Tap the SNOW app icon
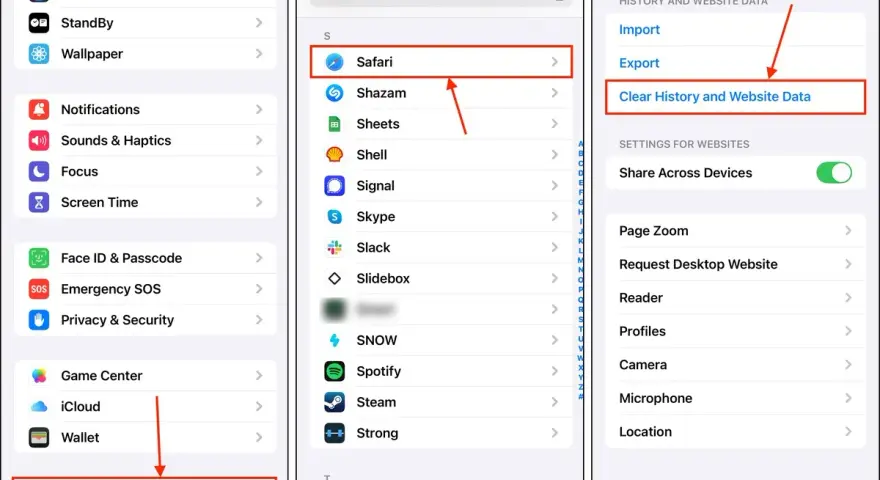This screenshot has width=880, height=480. 334,340
